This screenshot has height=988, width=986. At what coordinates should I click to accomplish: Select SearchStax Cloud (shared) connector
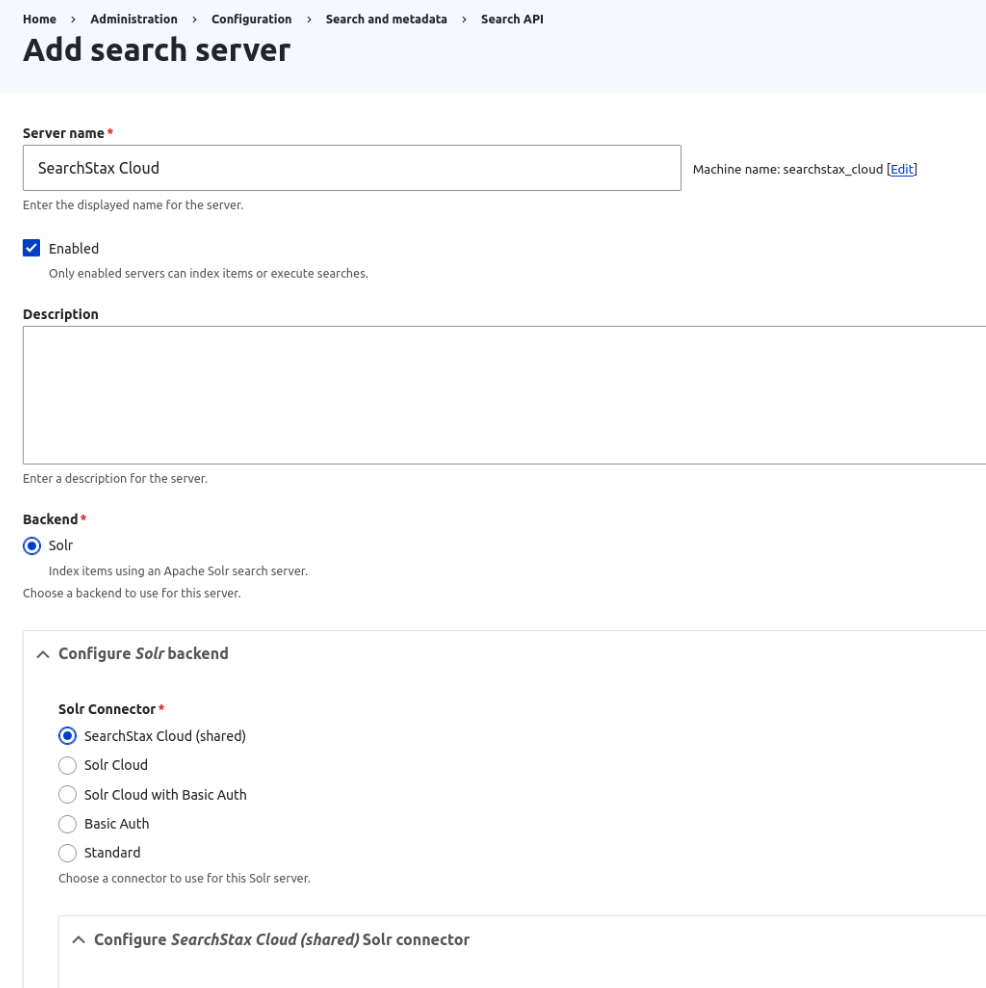pyautogui.click(x=68, y=736)
